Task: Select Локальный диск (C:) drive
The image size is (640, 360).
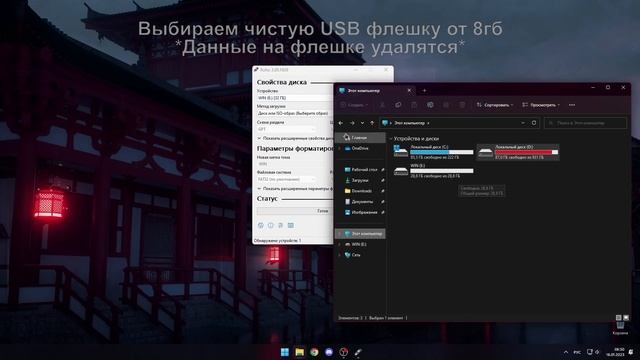Action: pos(433,152)
